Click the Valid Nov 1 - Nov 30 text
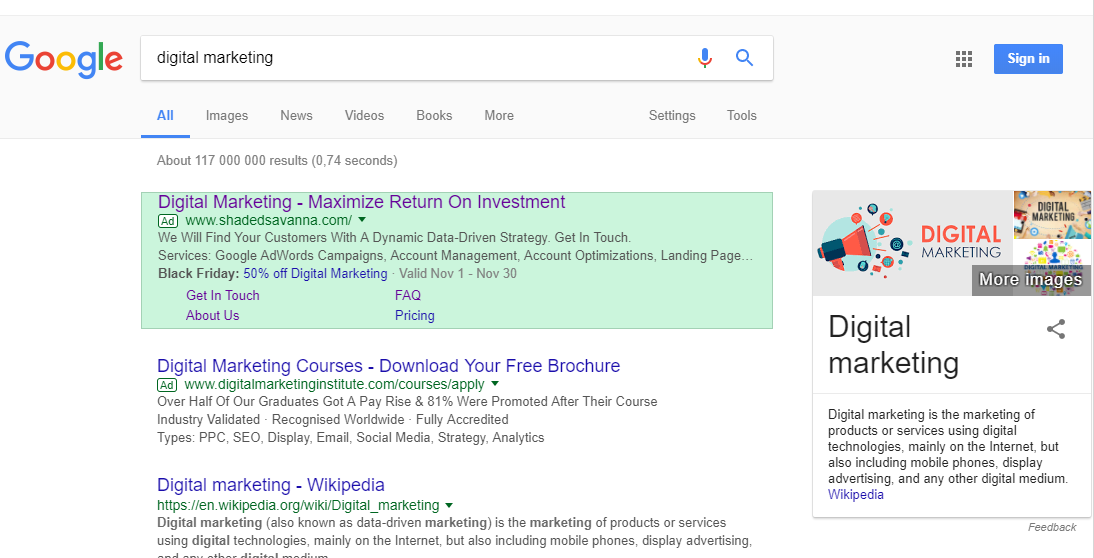 tap(458, 273)
